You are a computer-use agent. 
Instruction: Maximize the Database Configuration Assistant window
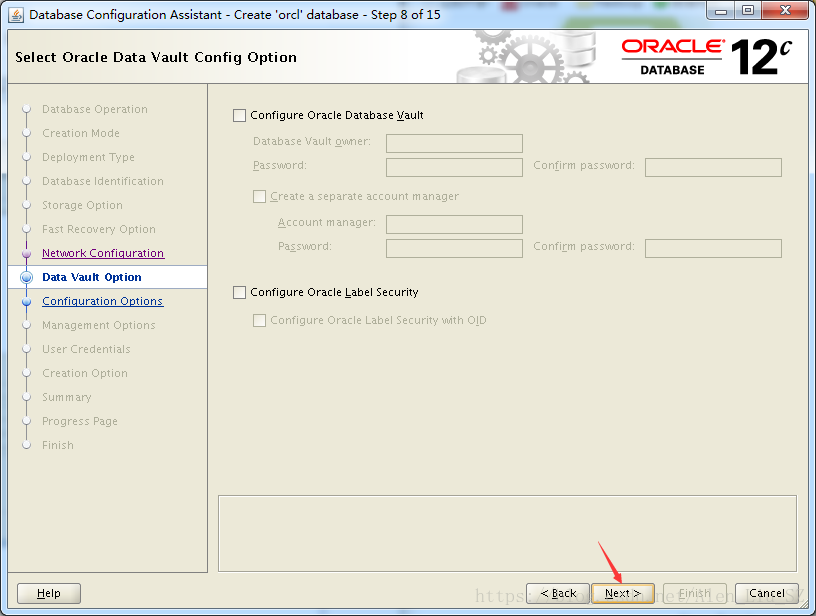click(748, 11)
